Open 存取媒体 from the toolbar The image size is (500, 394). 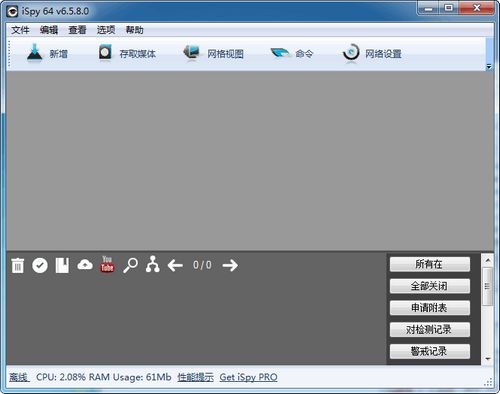click(127, 53)
